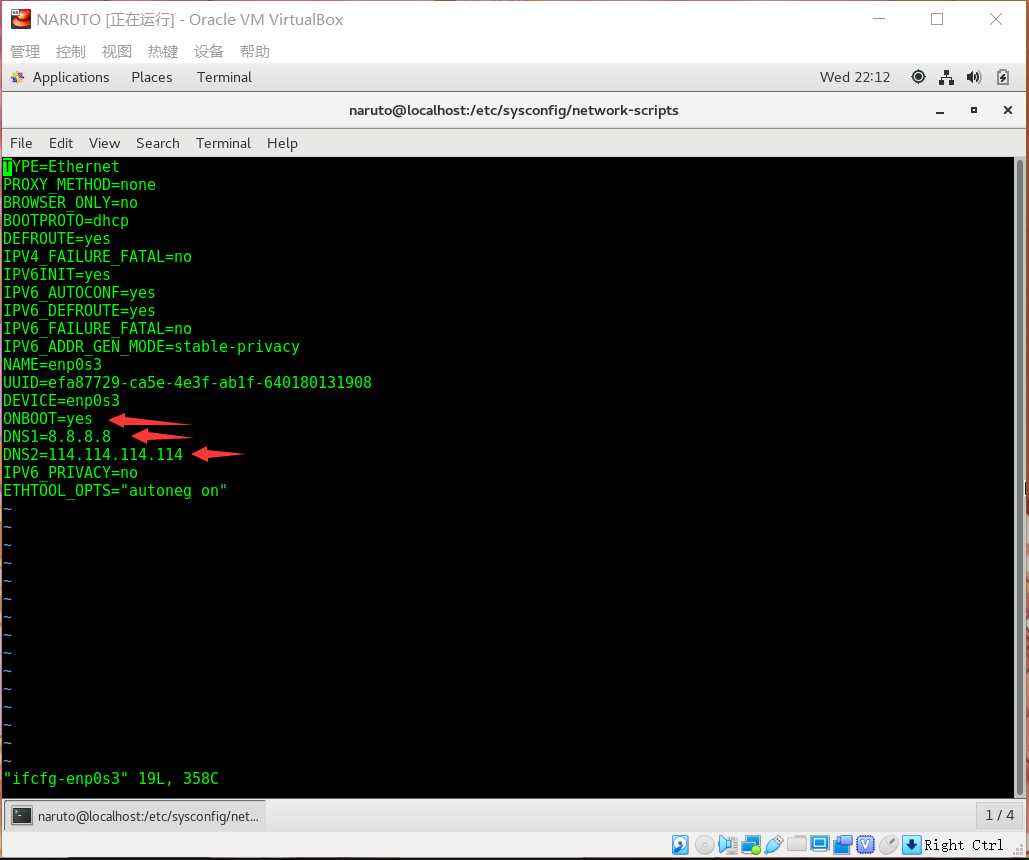Click the shared folders icon in the status bar
The image size is (1029, 860).
pos(797,844)
